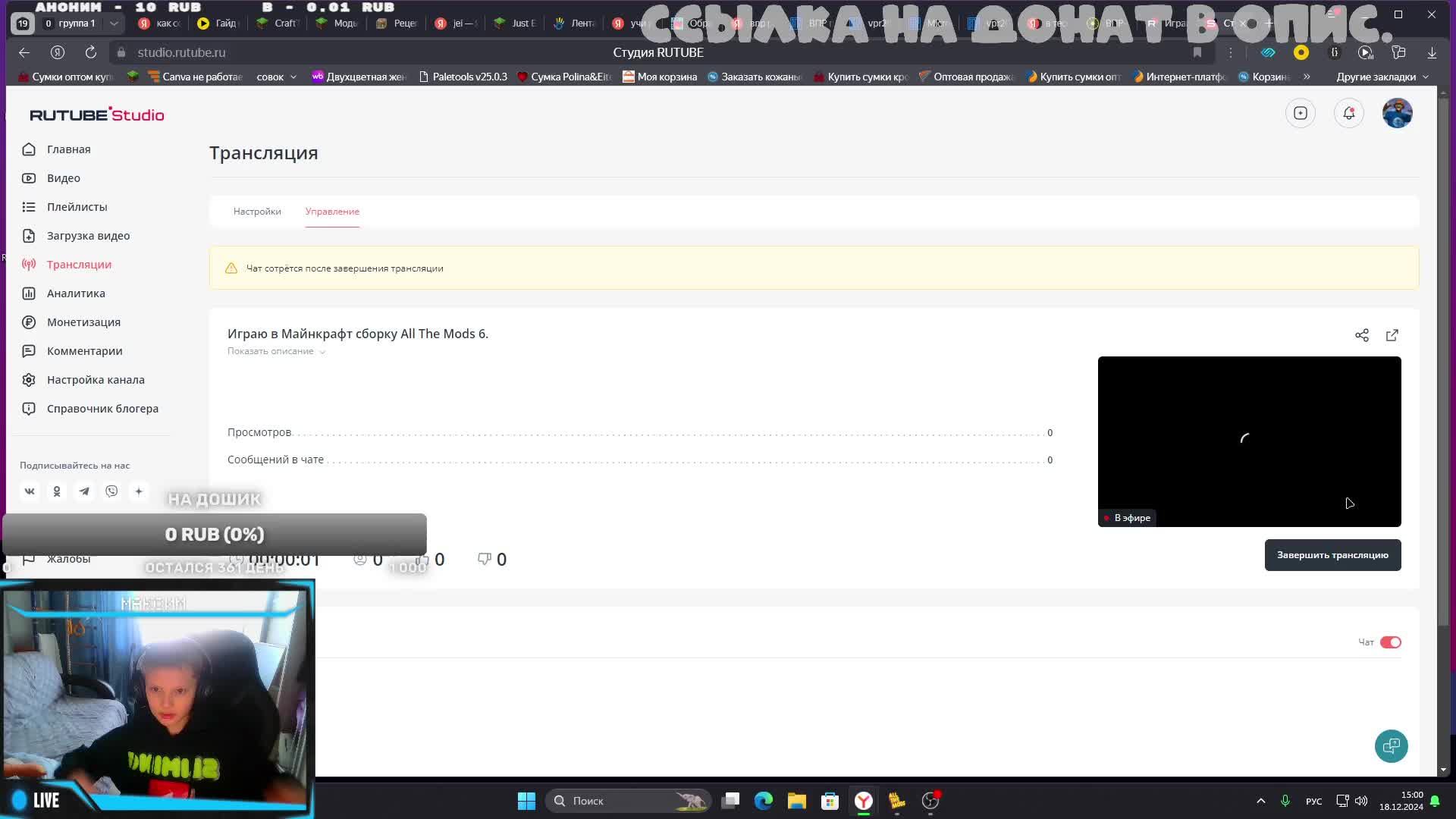Open Microsoft Edge from taskbar
The image size is (1456, 819).
[764, 801]
